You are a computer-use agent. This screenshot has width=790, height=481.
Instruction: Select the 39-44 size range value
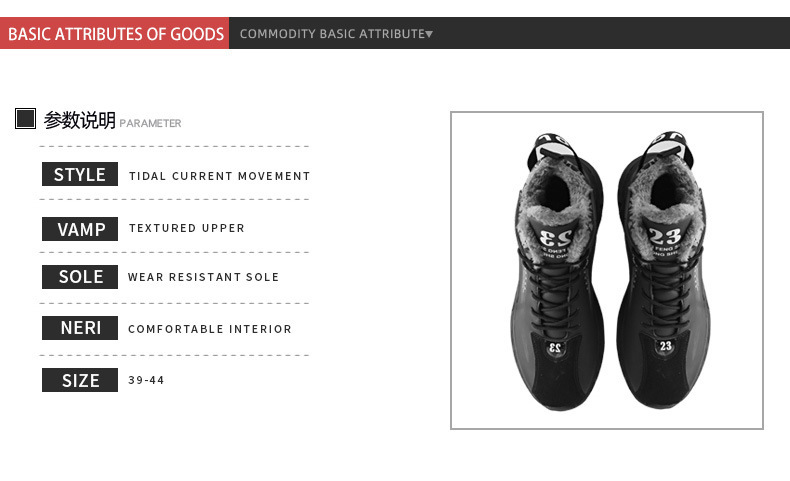tap(146, 381)
